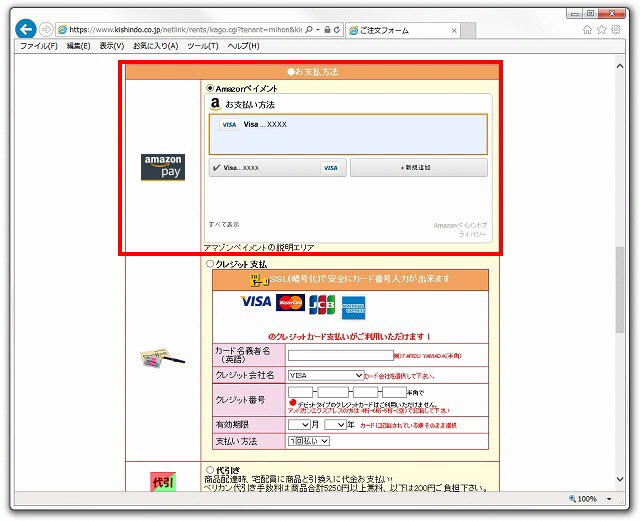This screenshot has width=640, height=521.
Task: Open the zoom level dropdown arrow
Action: point(609,499)
